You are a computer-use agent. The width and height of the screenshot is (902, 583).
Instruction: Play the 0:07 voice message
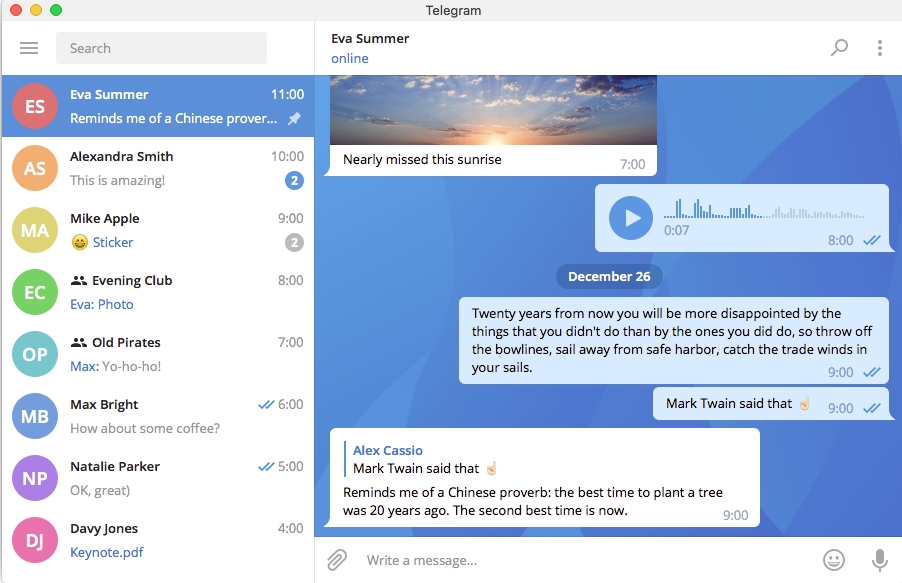pos(630,218)
